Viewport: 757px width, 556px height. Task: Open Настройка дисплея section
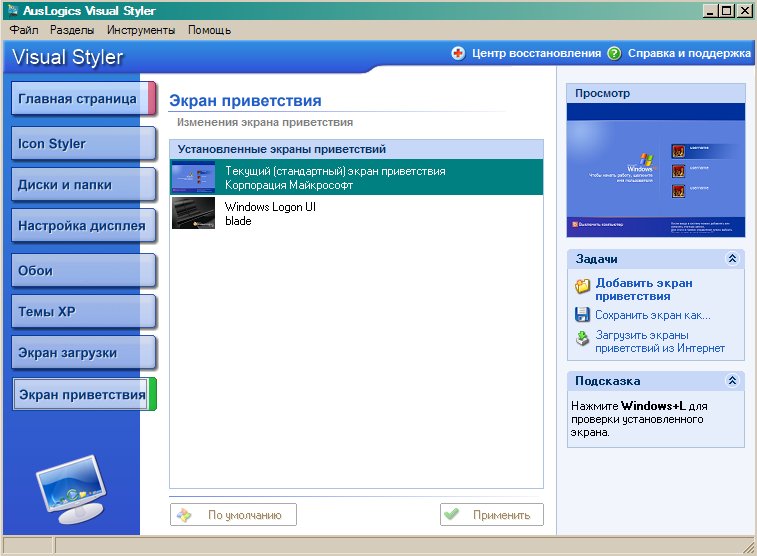click(84, 225)
